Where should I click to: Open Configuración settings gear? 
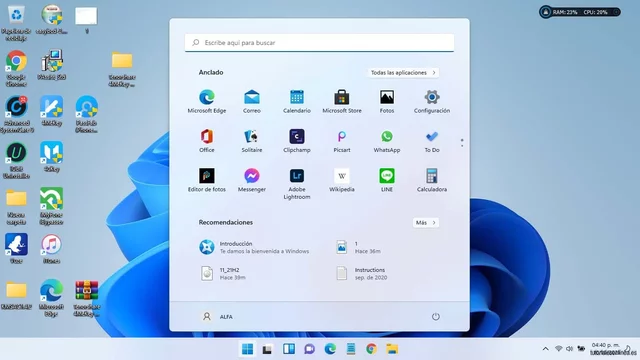432,101
